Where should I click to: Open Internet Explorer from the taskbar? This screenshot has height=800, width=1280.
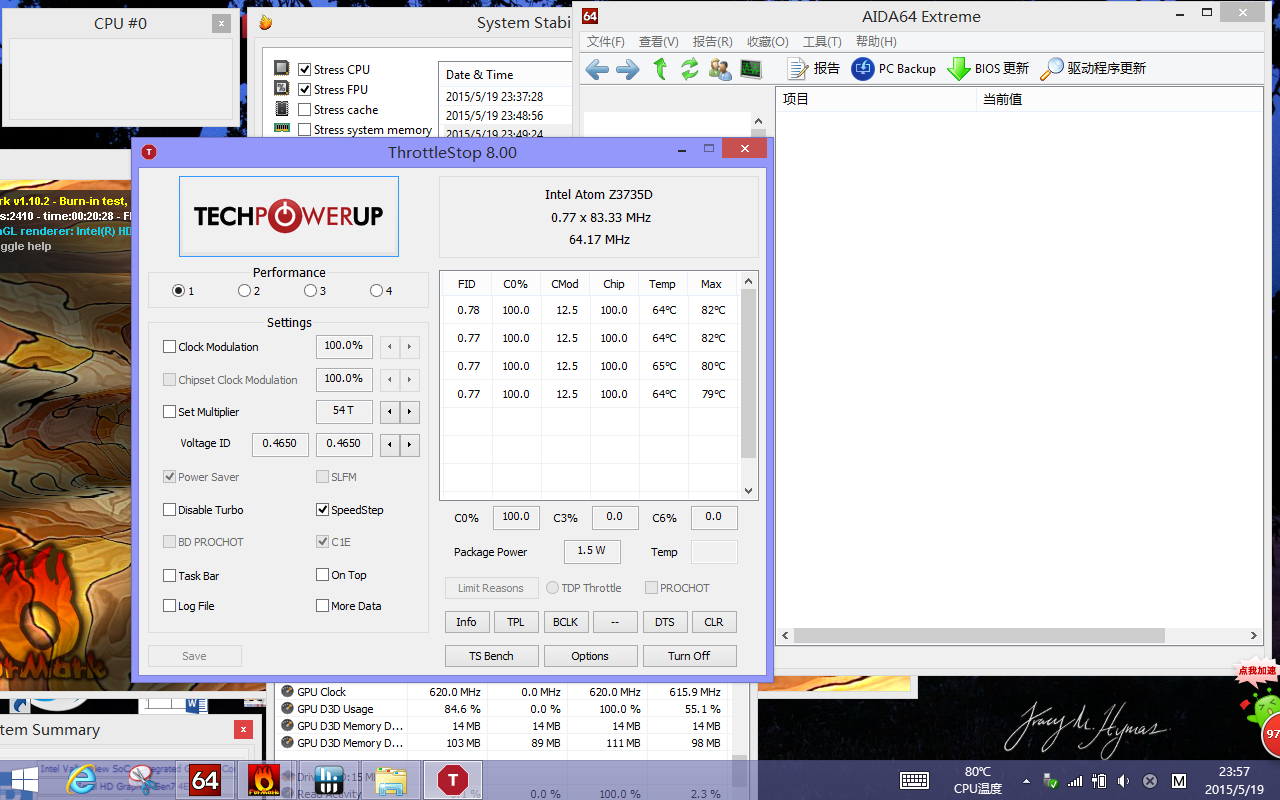81,779
